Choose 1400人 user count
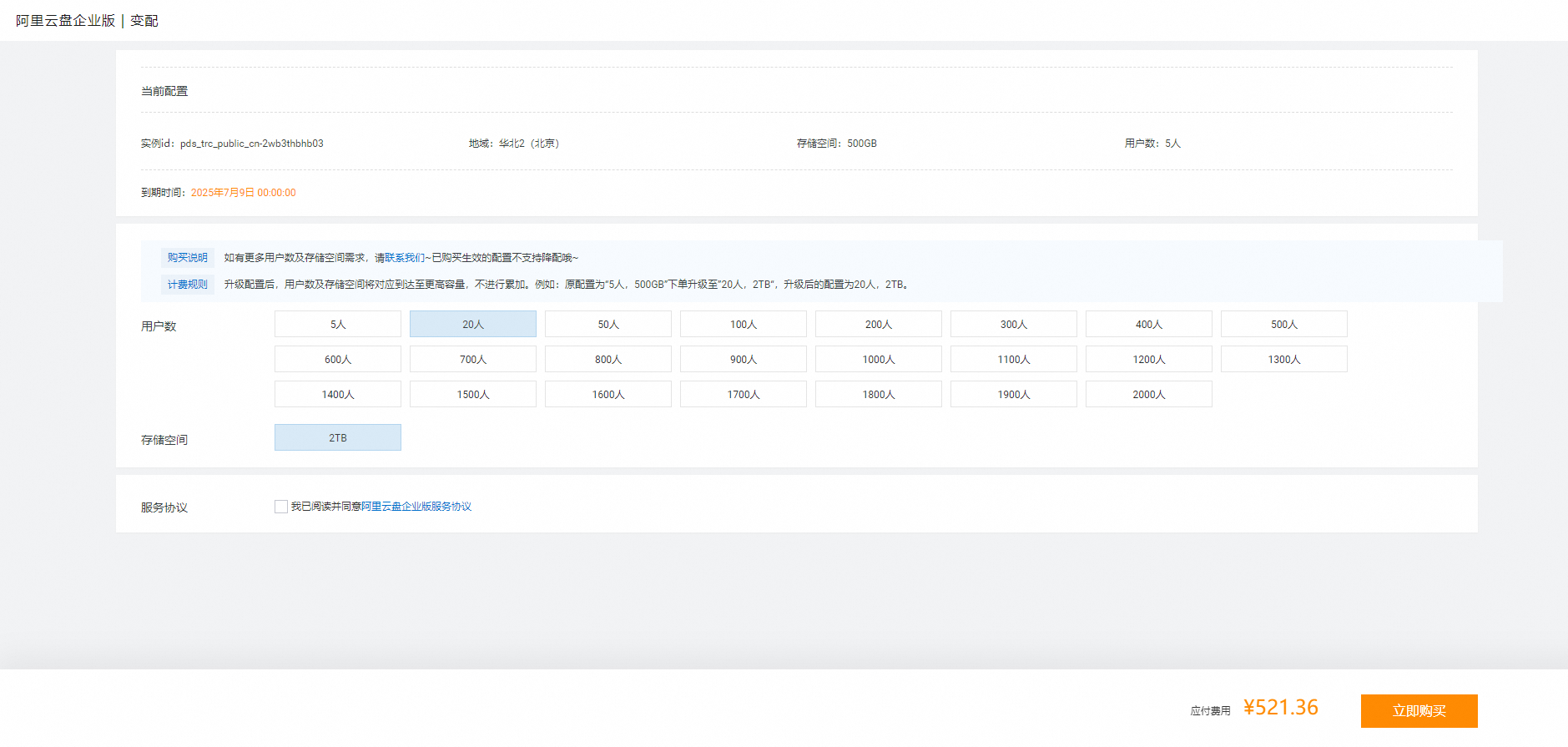Viewport: 1568px width, 747px height. 338,394
